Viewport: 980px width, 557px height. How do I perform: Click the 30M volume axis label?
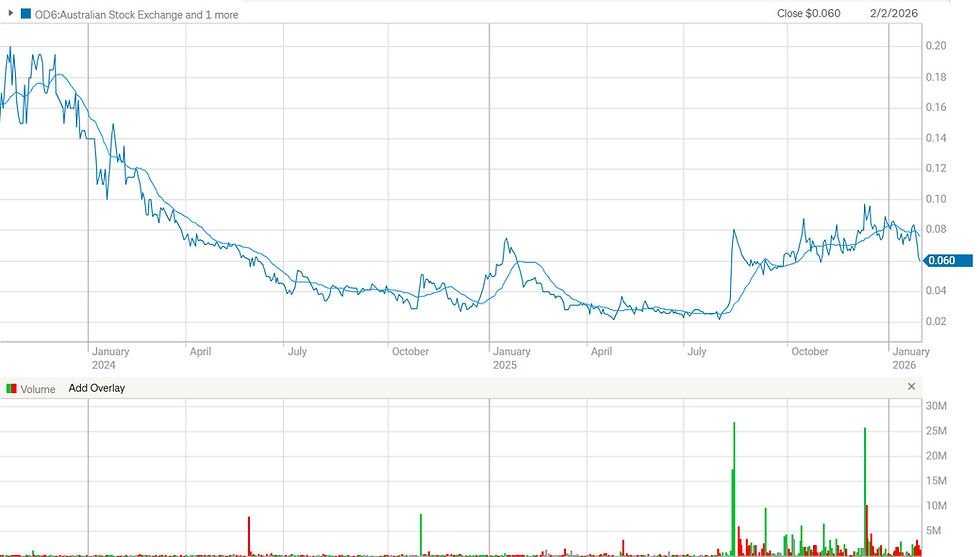tap(936, 406)
